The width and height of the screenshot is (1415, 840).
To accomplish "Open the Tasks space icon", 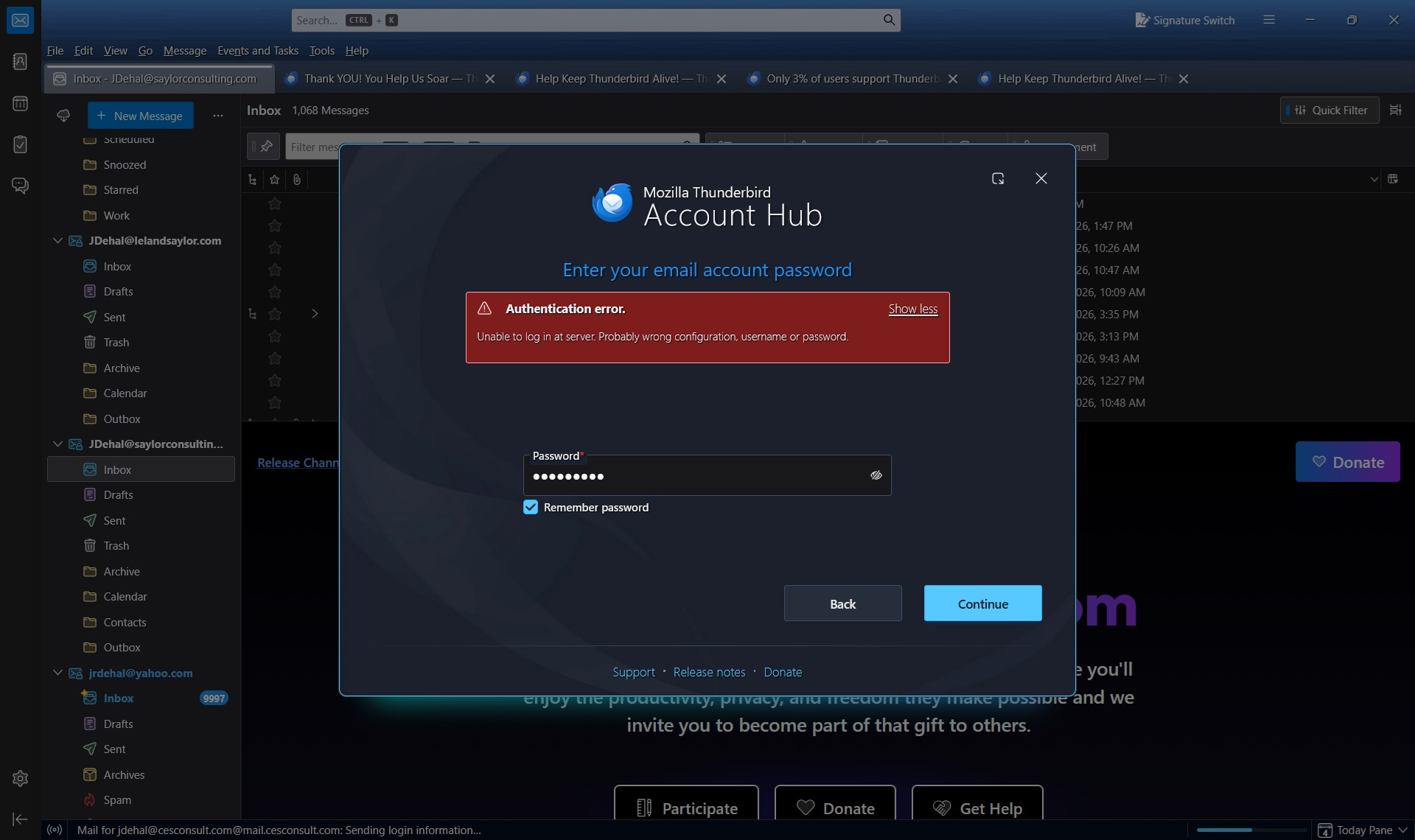I will [20, 144].
